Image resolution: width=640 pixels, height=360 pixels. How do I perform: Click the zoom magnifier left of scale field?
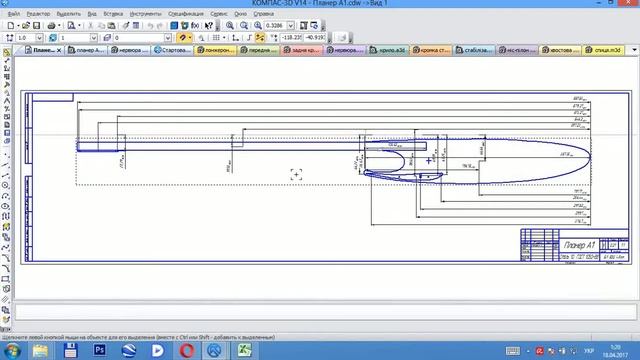pos(258,25)
